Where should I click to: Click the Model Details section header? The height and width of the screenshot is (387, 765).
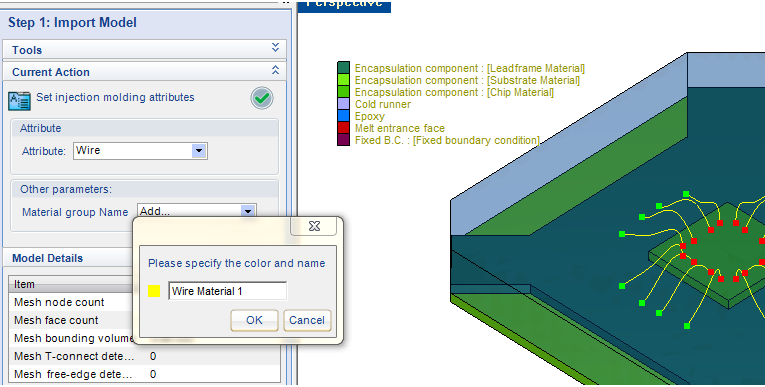coord(68,258)
